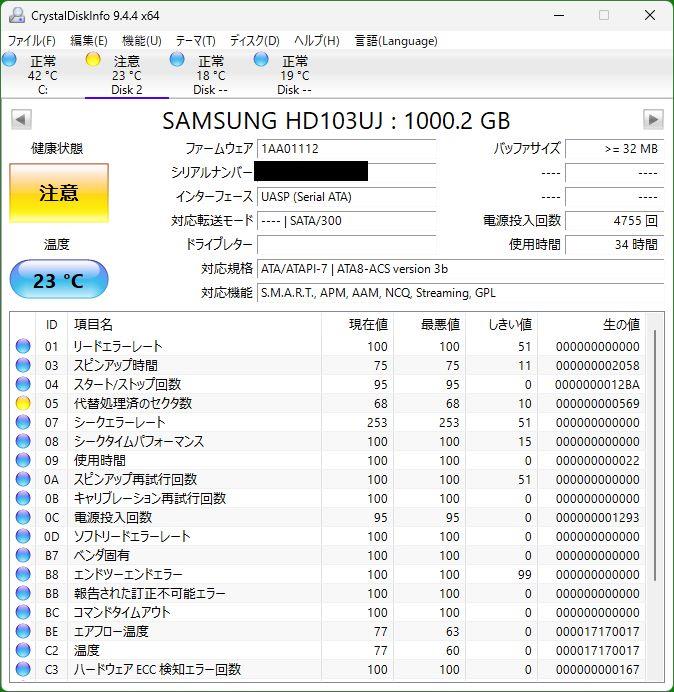This screenshot has height=692, width=674.
Task: Go to previous disk with left arrow
Action: [x=21, y=119]
